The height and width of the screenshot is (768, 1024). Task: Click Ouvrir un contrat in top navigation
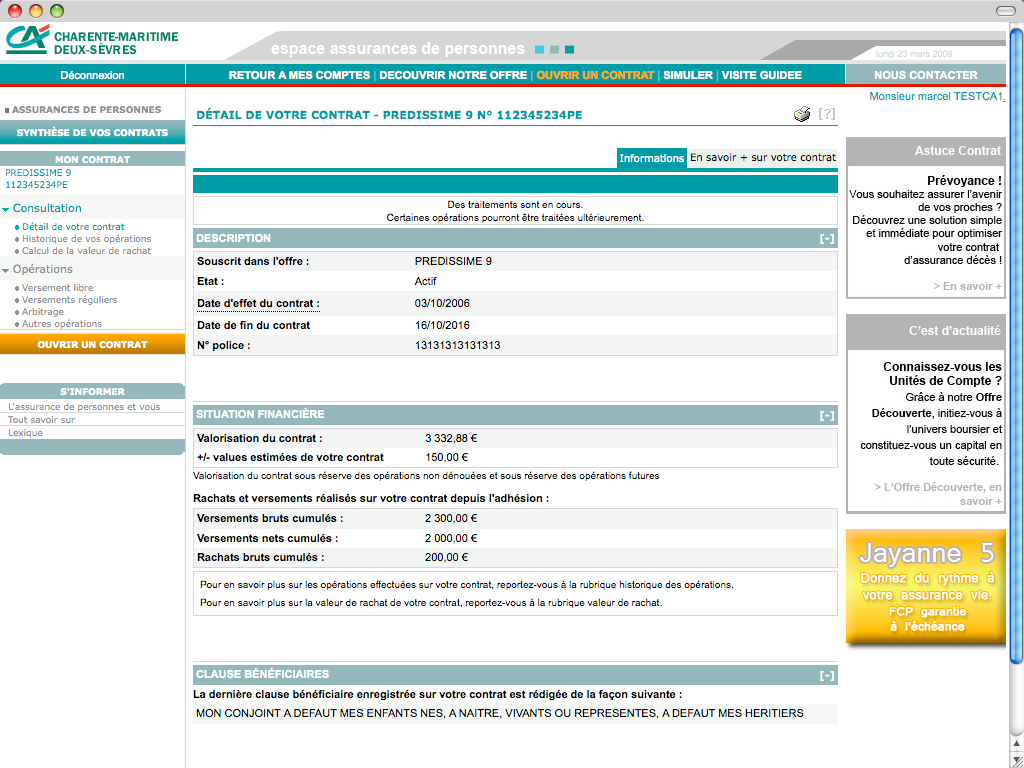pyautogui.click(x=595, y=75)
